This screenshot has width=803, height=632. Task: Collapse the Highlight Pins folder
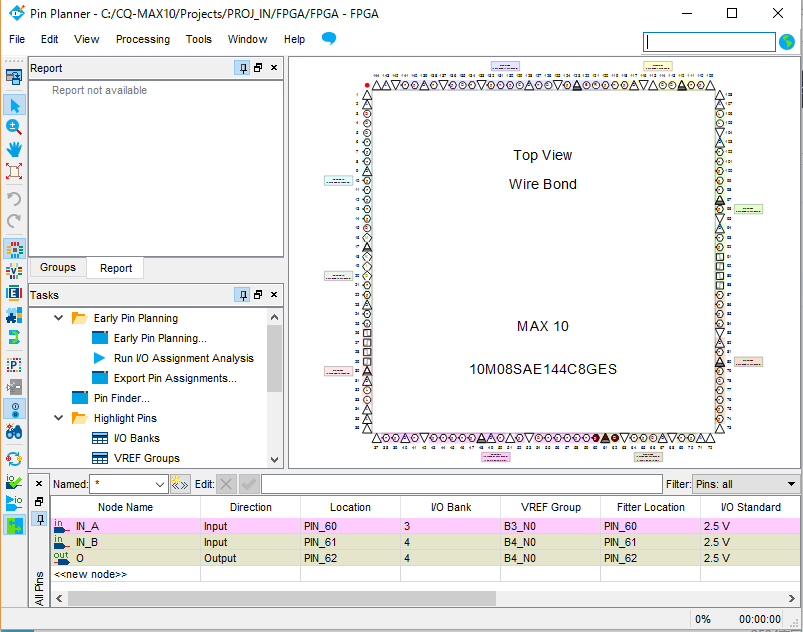pyautogui.click(x=58, y=417)
